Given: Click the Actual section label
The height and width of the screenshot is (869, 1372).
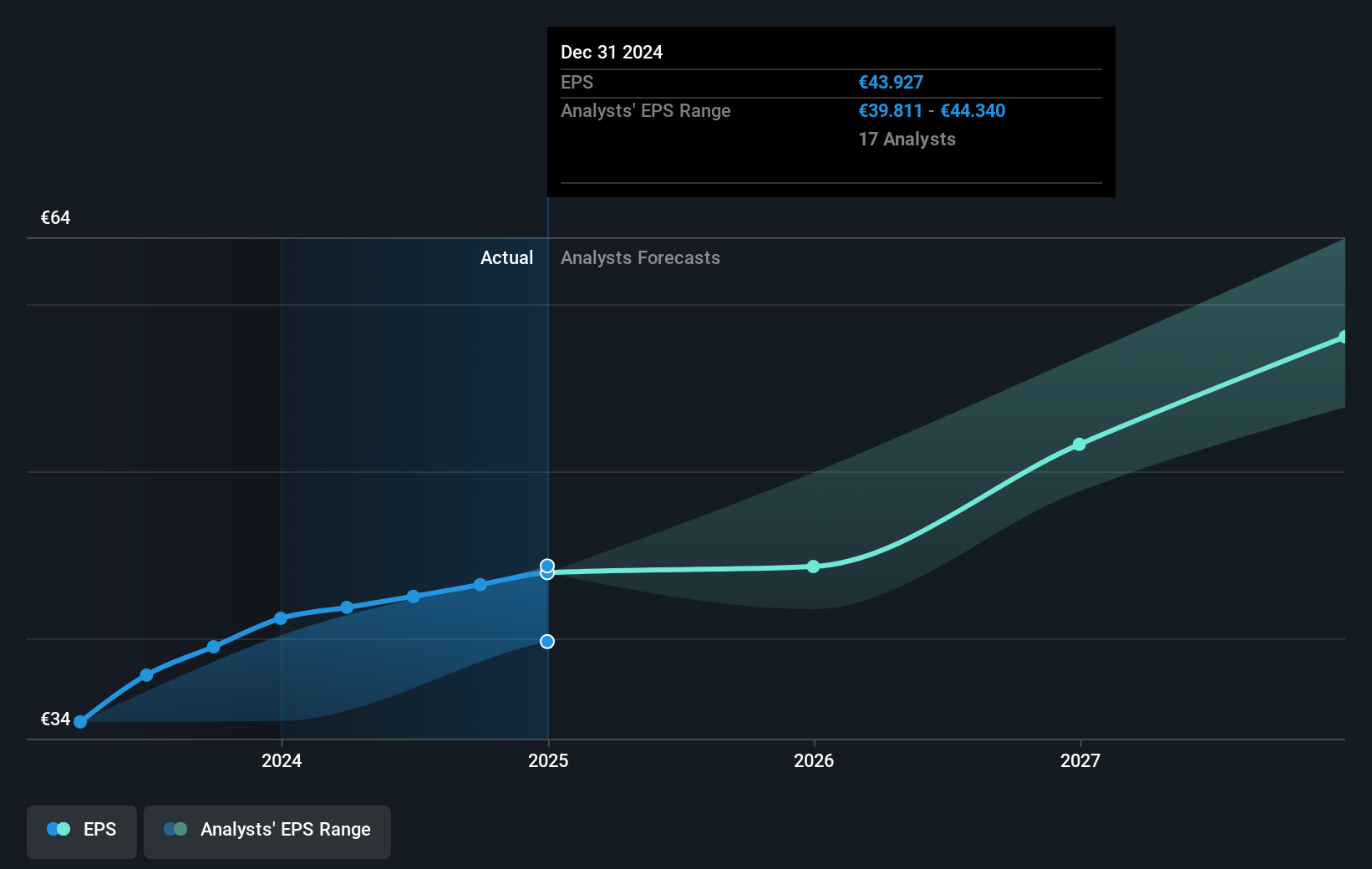Looking at the screenshot, I should point(506,258).
